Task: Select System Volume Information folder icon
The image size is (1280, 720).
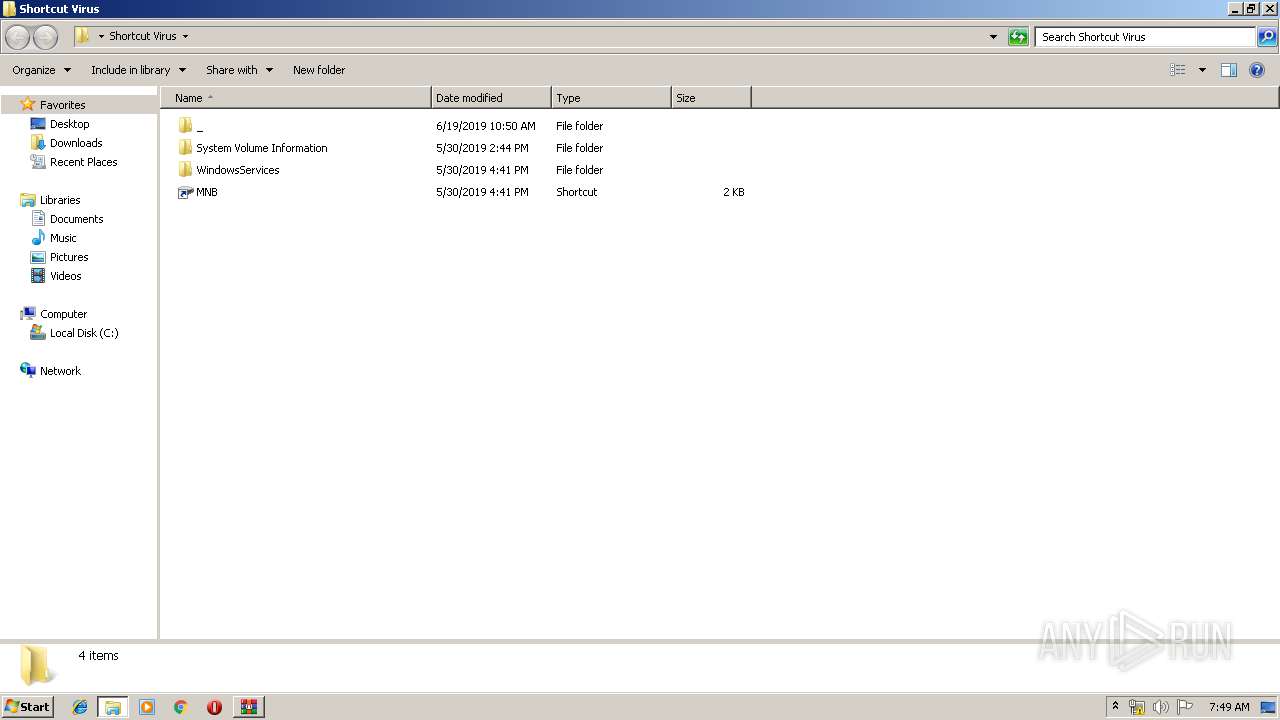Action: point(185,148)
